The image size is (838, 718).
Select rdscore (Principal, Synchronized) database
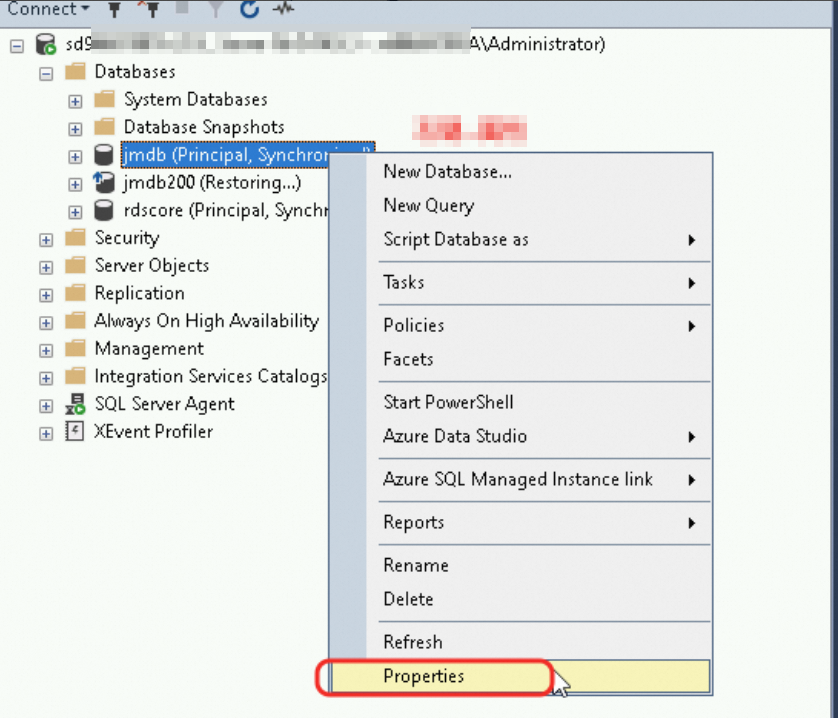coord(226,211)
